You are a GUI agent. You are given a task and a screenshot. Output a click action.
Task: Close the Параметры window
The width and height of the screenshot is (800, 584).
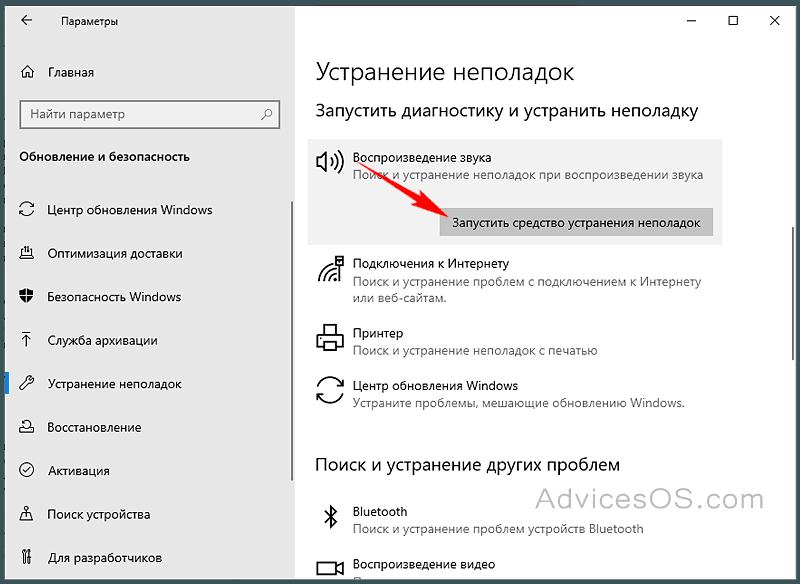click(774, 21)
